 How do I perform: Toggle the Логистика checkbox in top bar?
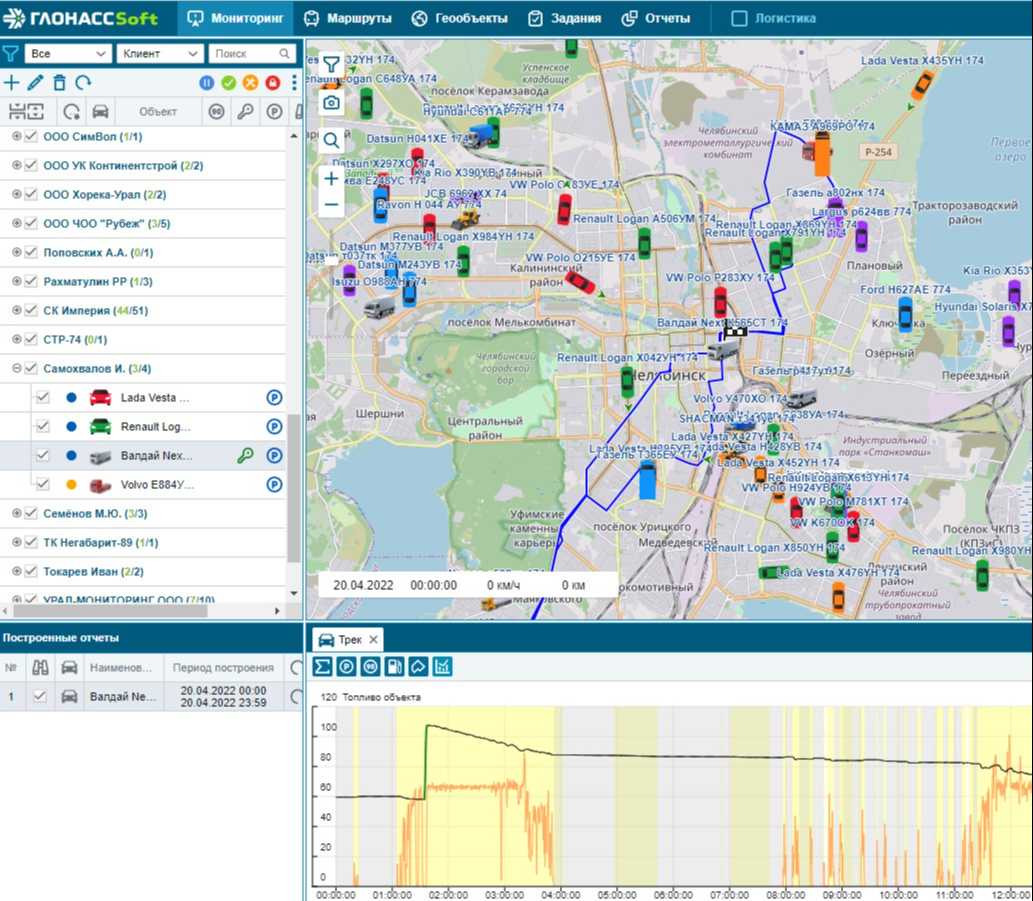point(739,18)
